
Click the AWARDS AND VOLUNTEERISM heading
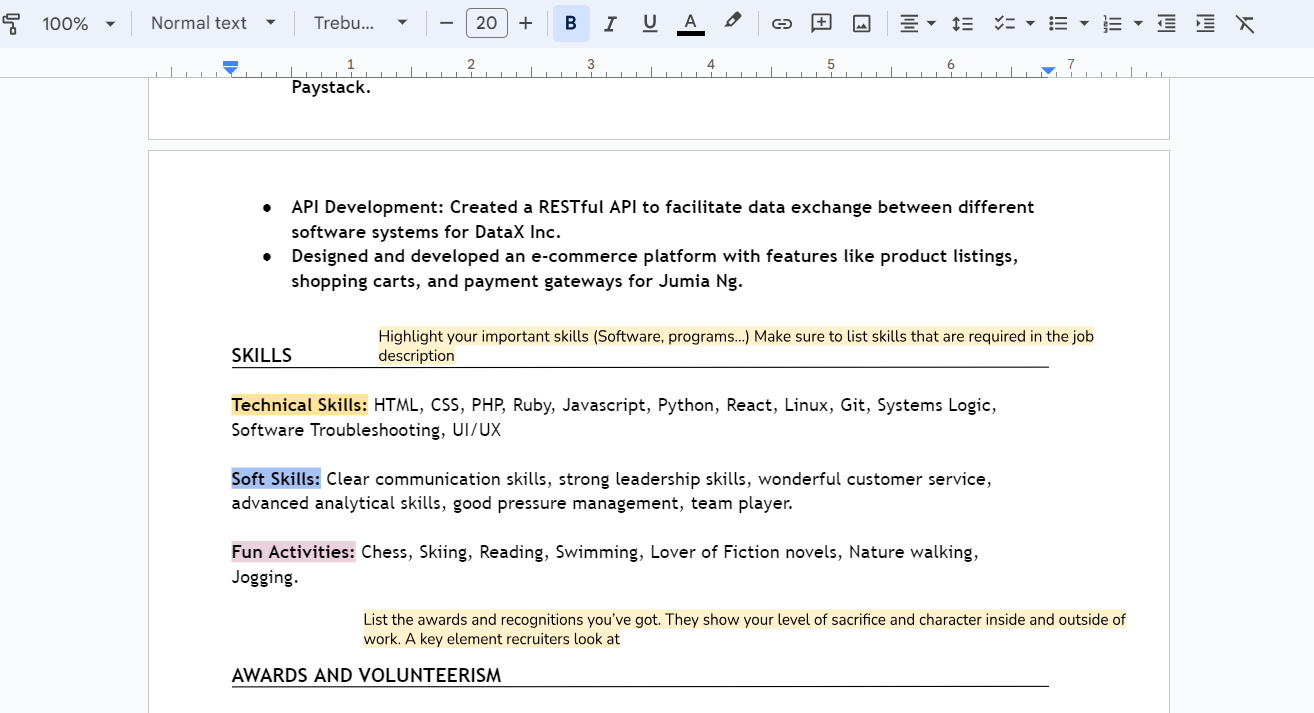tap(366, 676)
